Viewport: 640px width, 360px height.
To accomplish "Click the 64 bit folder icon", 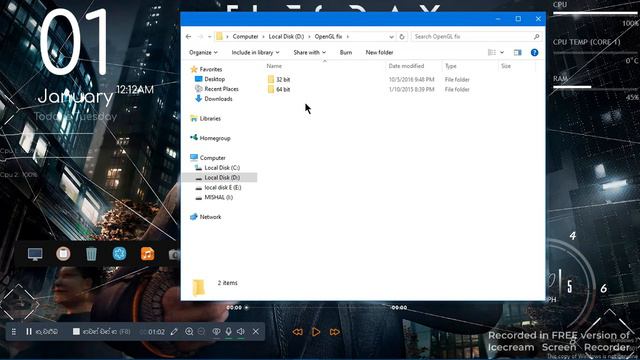I will tap(271, 89).
